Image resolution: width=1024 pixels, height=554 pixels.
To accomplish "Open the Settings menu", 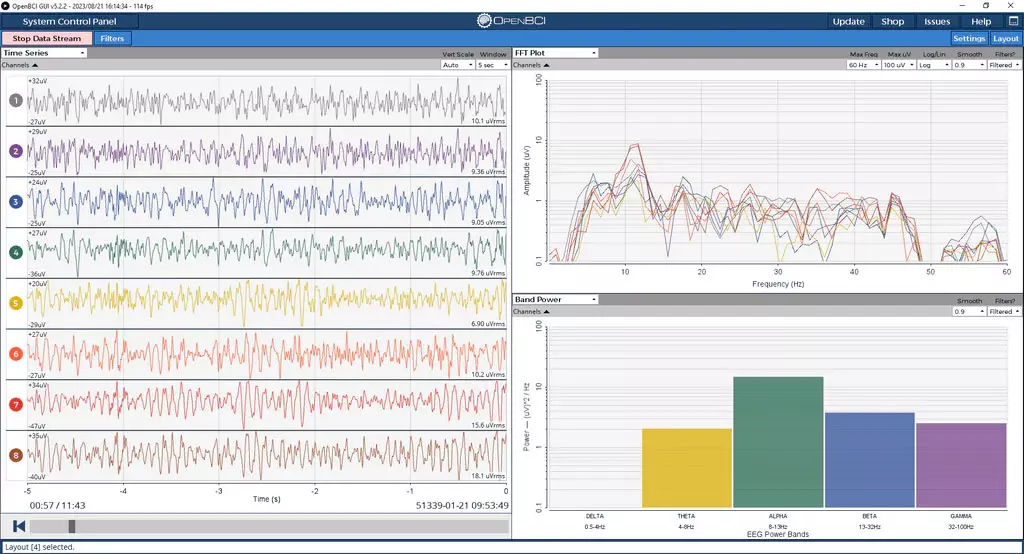I will point(969,39).
